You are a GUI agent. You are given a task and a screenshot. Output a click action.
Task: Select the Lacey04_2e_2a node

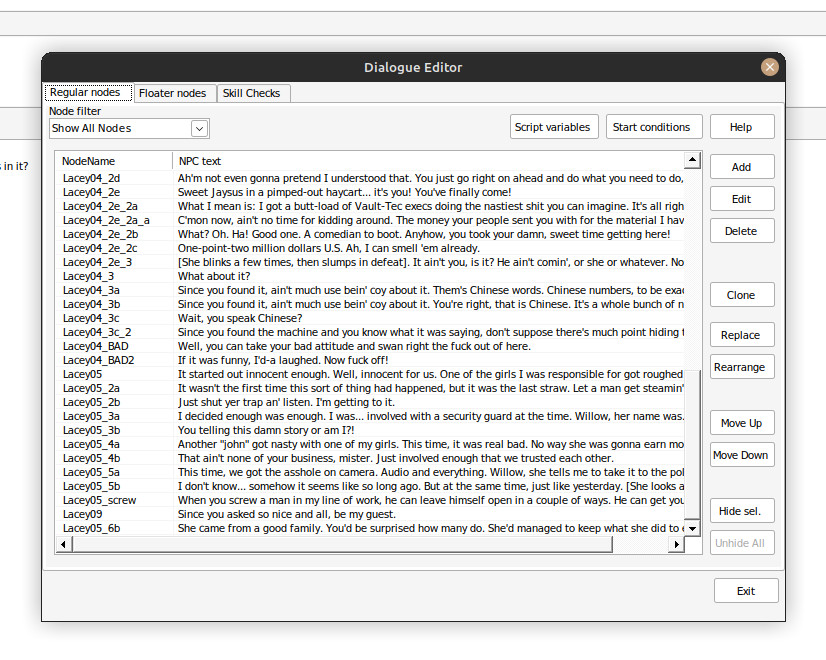pos(370,206)
